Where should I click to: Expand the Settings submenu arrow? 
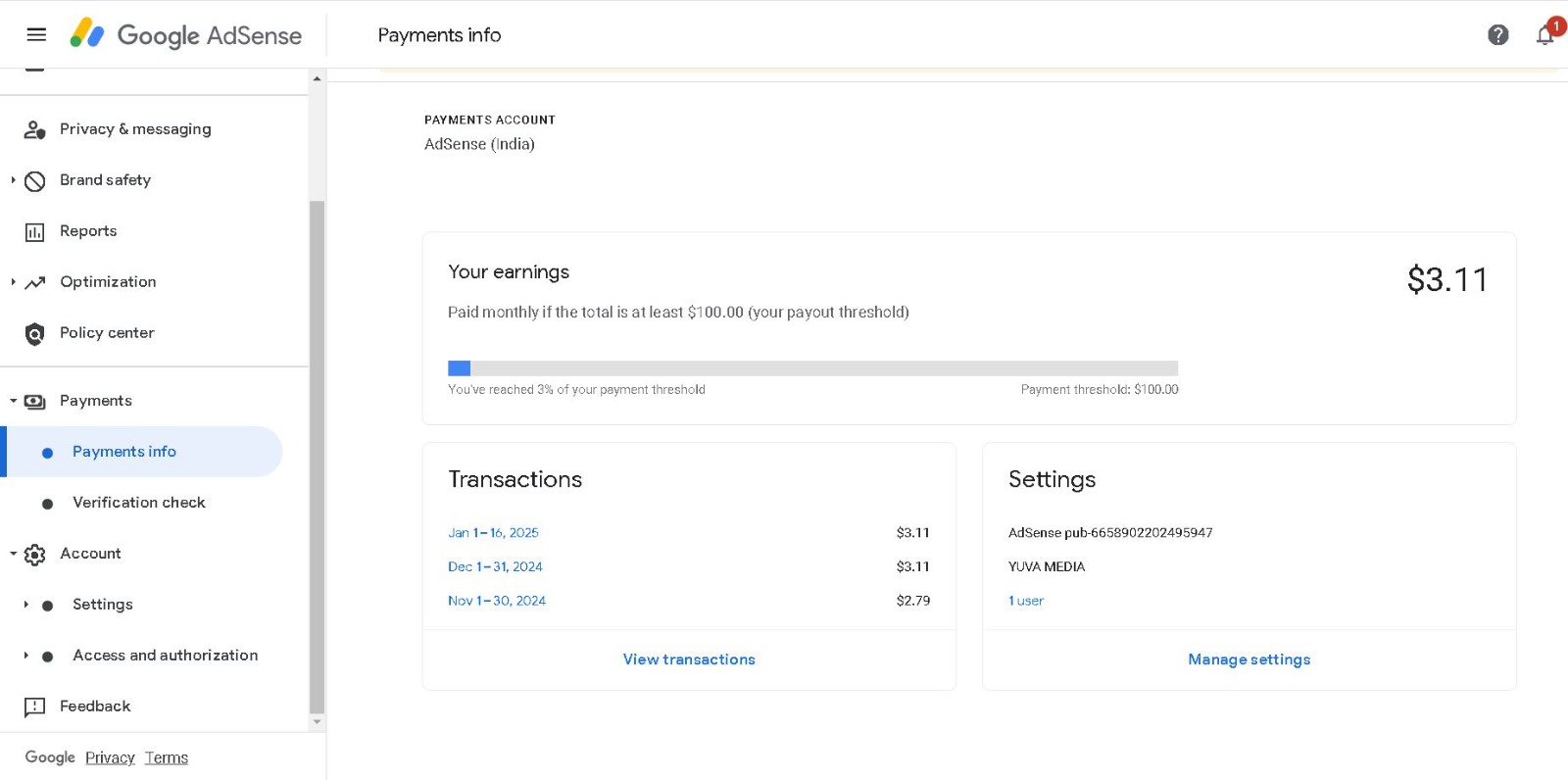coord(25,605)
